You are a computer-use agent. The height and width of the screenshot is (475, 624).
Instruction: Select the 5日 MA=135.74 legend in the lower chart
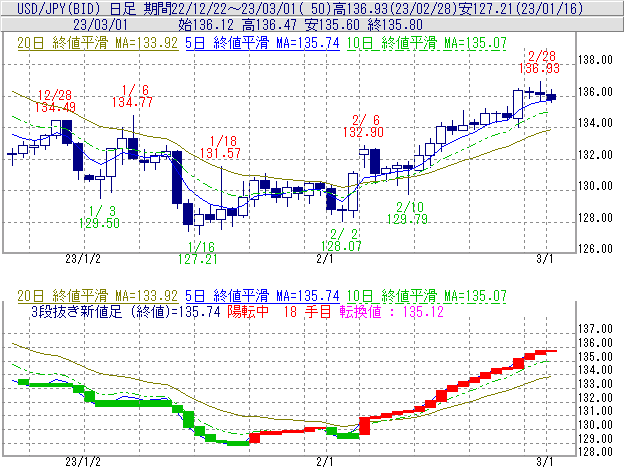pos(262,296)
